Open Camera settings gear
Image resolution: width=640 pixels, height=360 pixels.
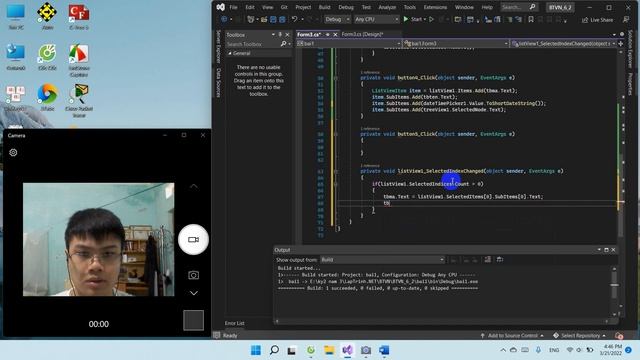pyautogui.click(x=13, y=152)
